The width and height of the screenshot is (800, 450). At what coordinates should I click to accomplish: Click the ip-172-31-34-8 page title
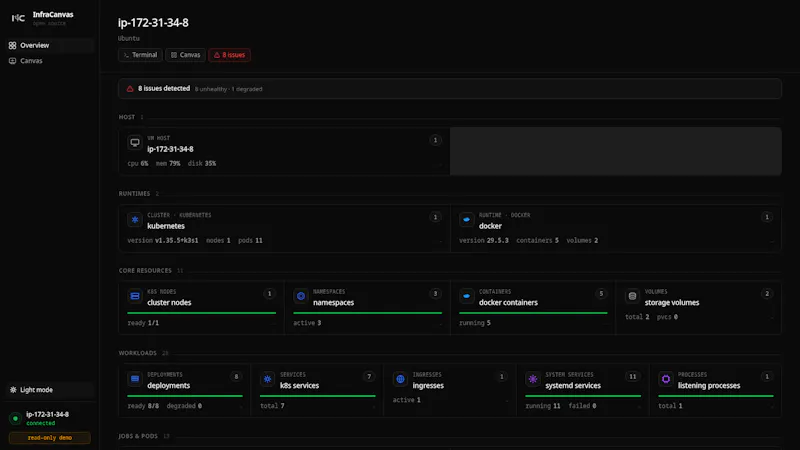pos(153,23)
